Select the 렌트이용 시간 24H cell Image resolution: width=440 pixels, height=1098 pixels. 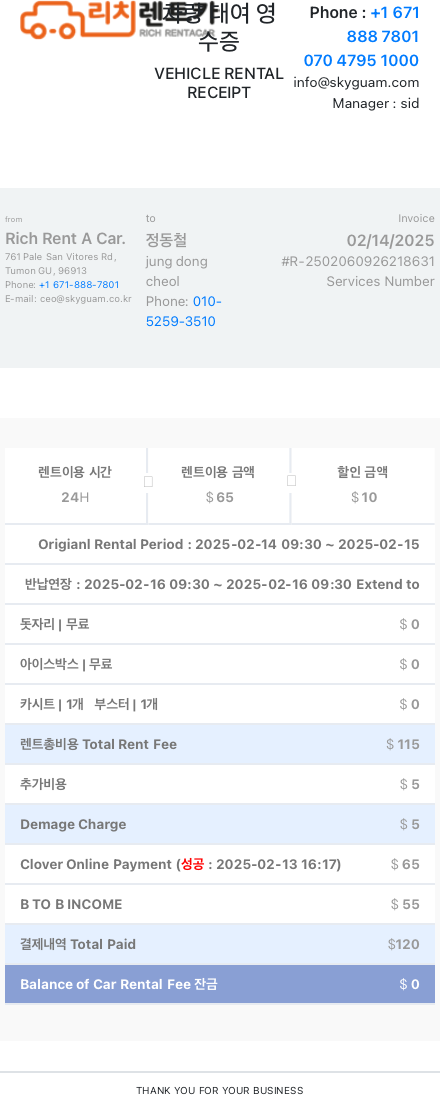75,485
